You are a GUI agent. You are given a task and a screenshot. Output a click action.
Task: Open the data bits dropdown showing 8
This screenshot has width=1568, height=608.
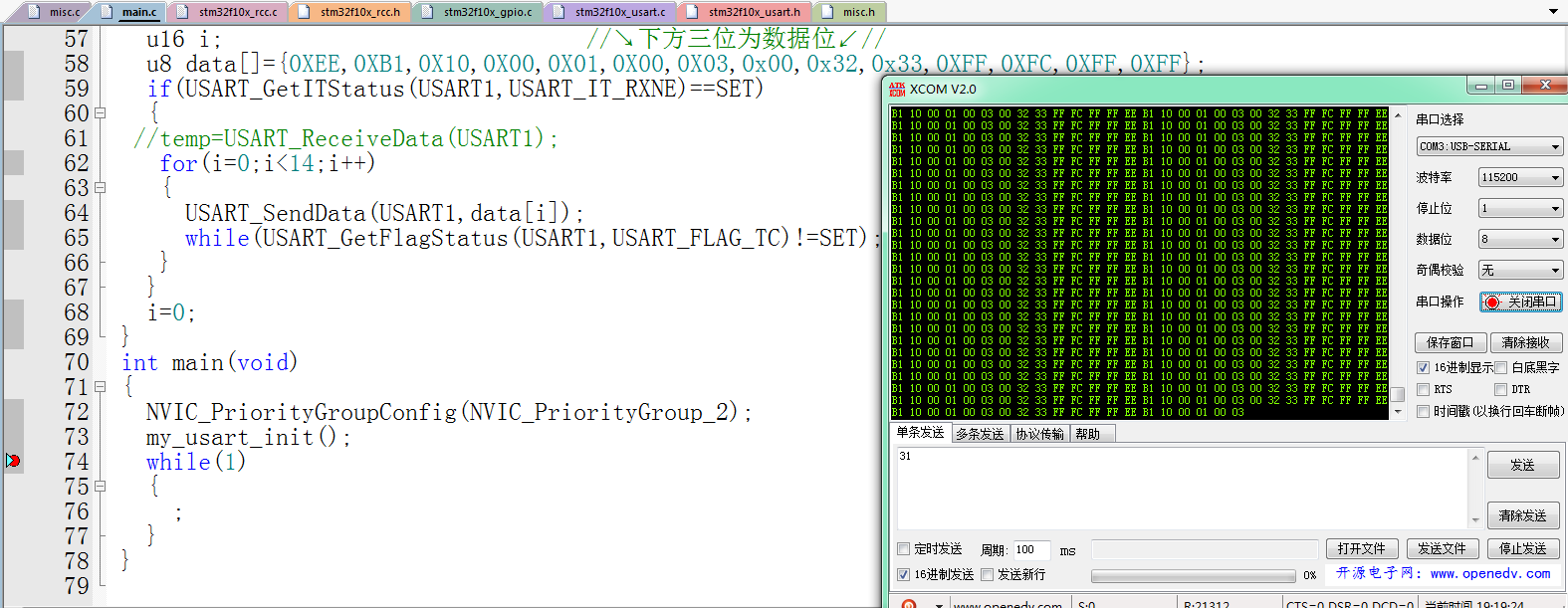point(1521,239)
